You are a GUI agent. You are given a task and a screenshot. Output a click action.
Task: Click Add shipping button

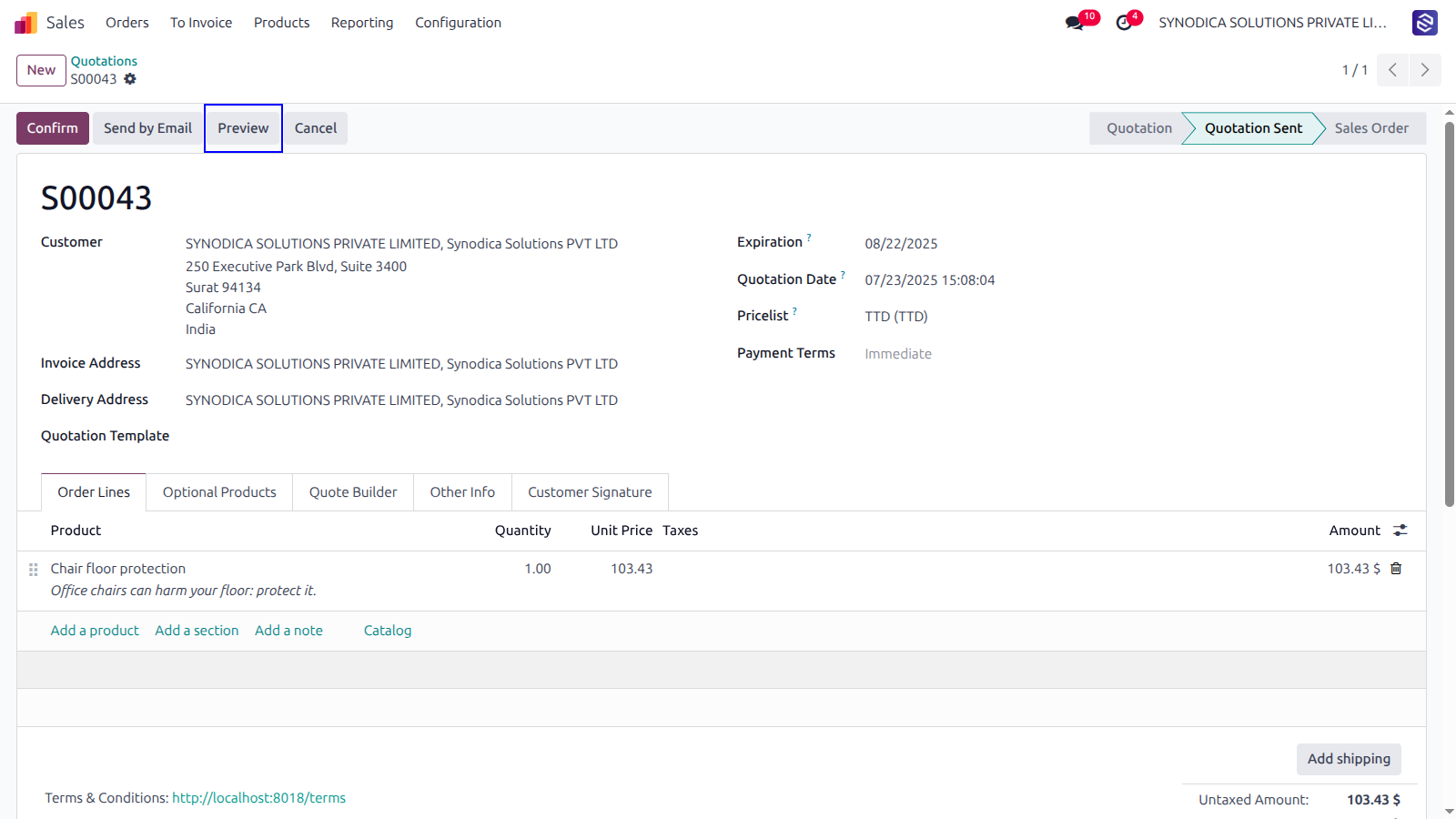coord(1349,759)
